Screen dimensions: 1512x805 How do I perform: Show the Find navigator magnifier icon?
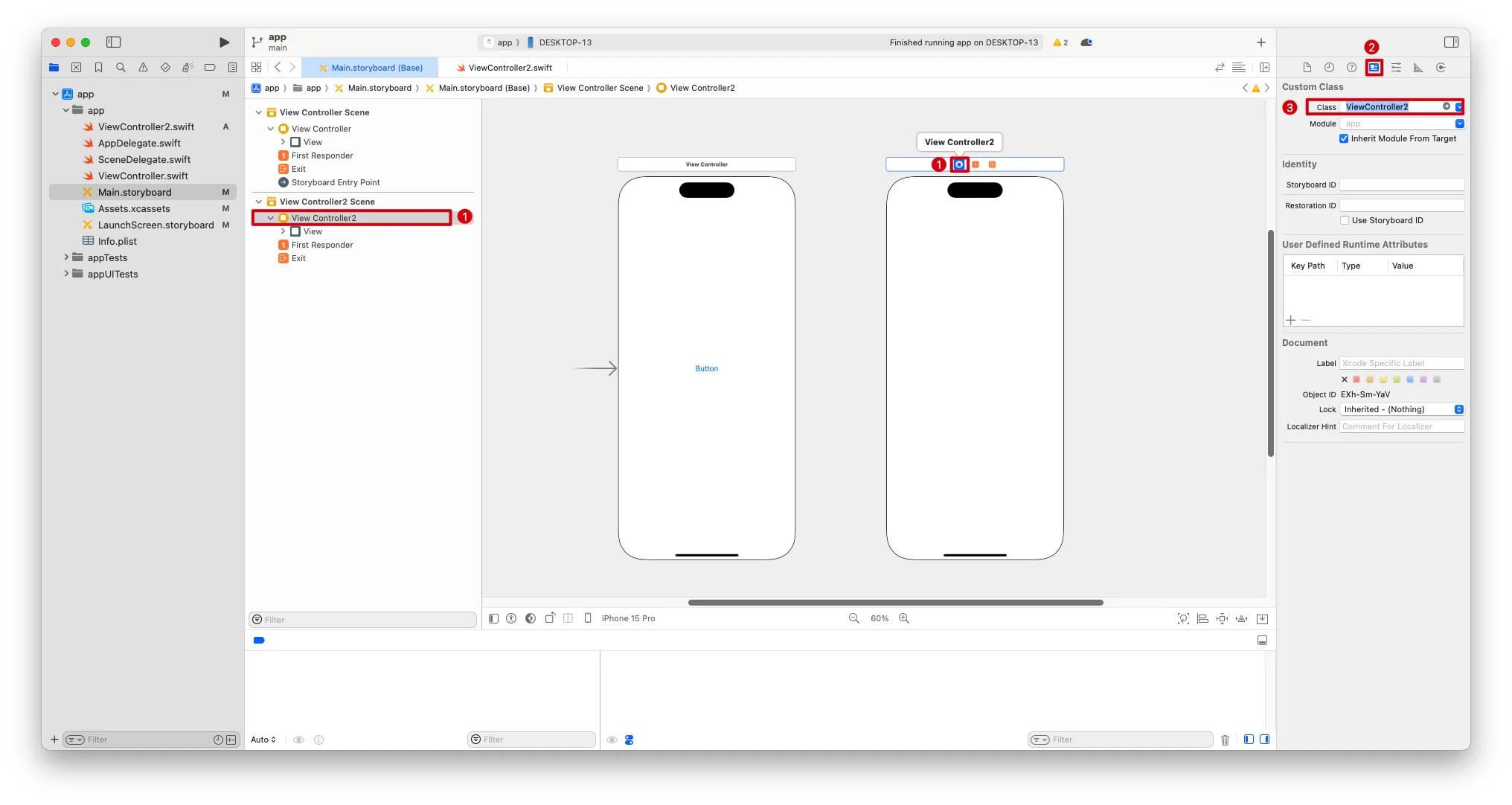[121, 68]
